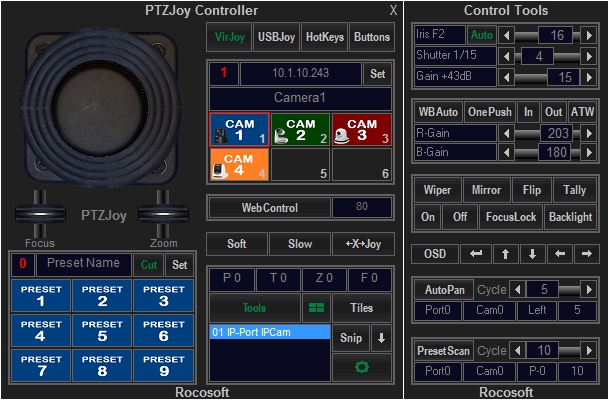Screen dimensions: 609x400
Task: Increase PresetScan cycle with right arrow
Action: pos(589,351)
